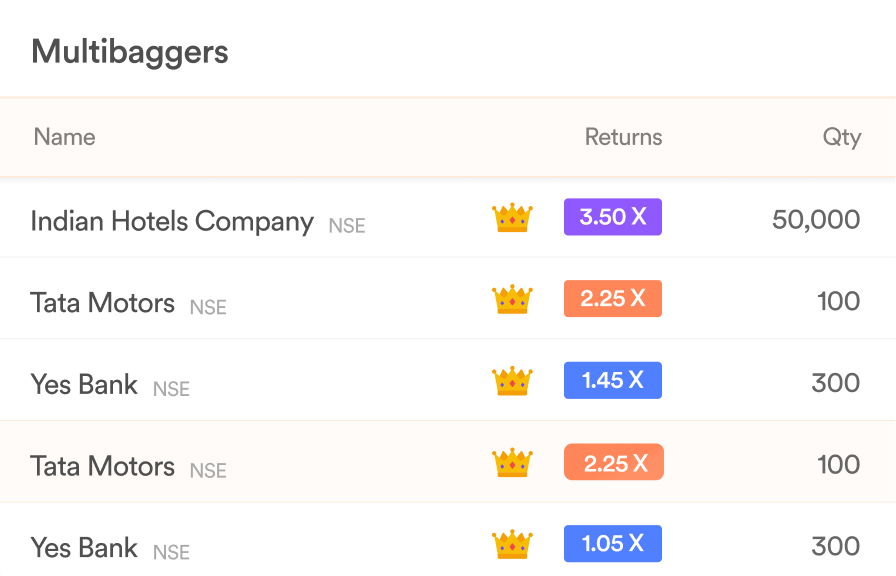This screenshot has height=576, width=896.
Task: Select the crown icon next to the 1.05 X badge
Action: click(512, 544)
